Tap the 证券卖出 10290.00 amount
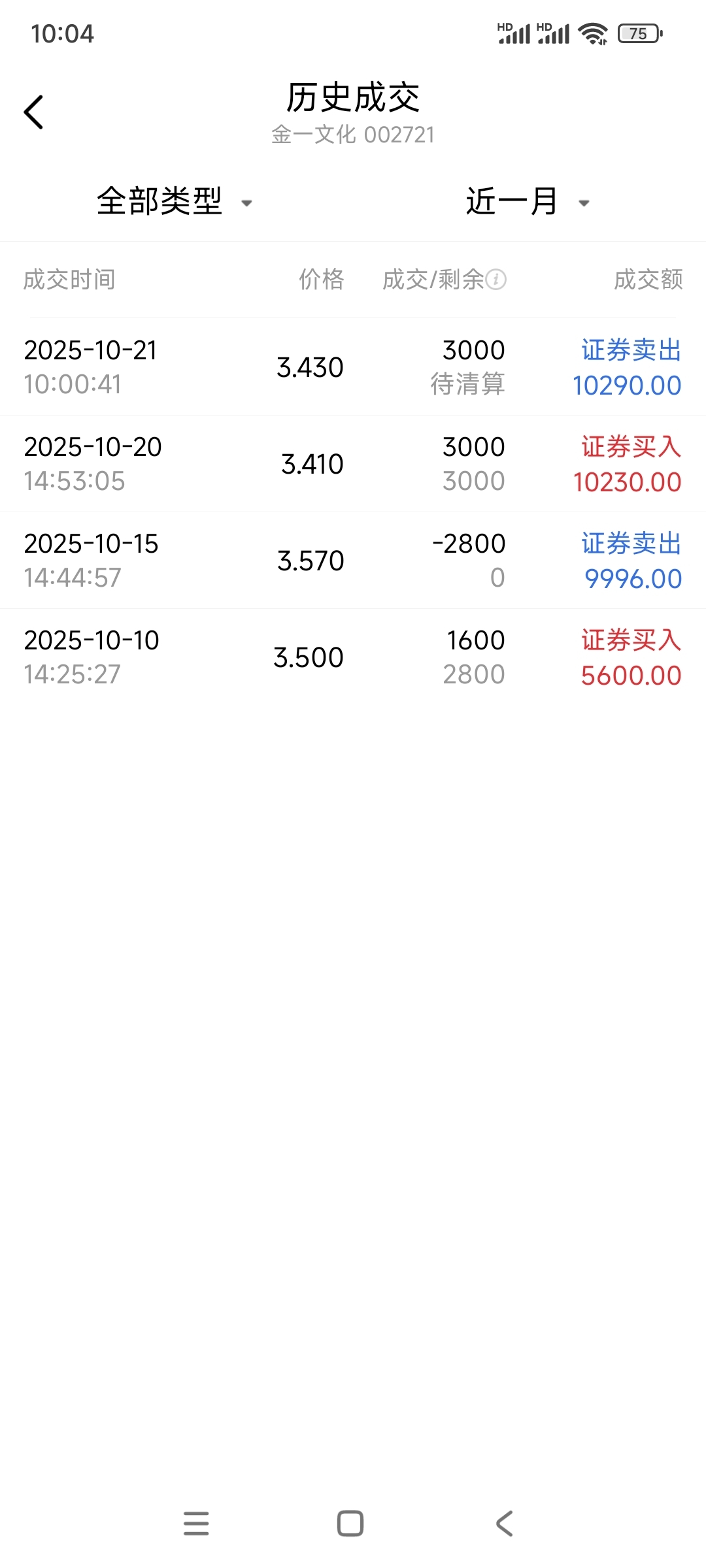The height and width of the screenshot is (1568, 706). point(628,385)
